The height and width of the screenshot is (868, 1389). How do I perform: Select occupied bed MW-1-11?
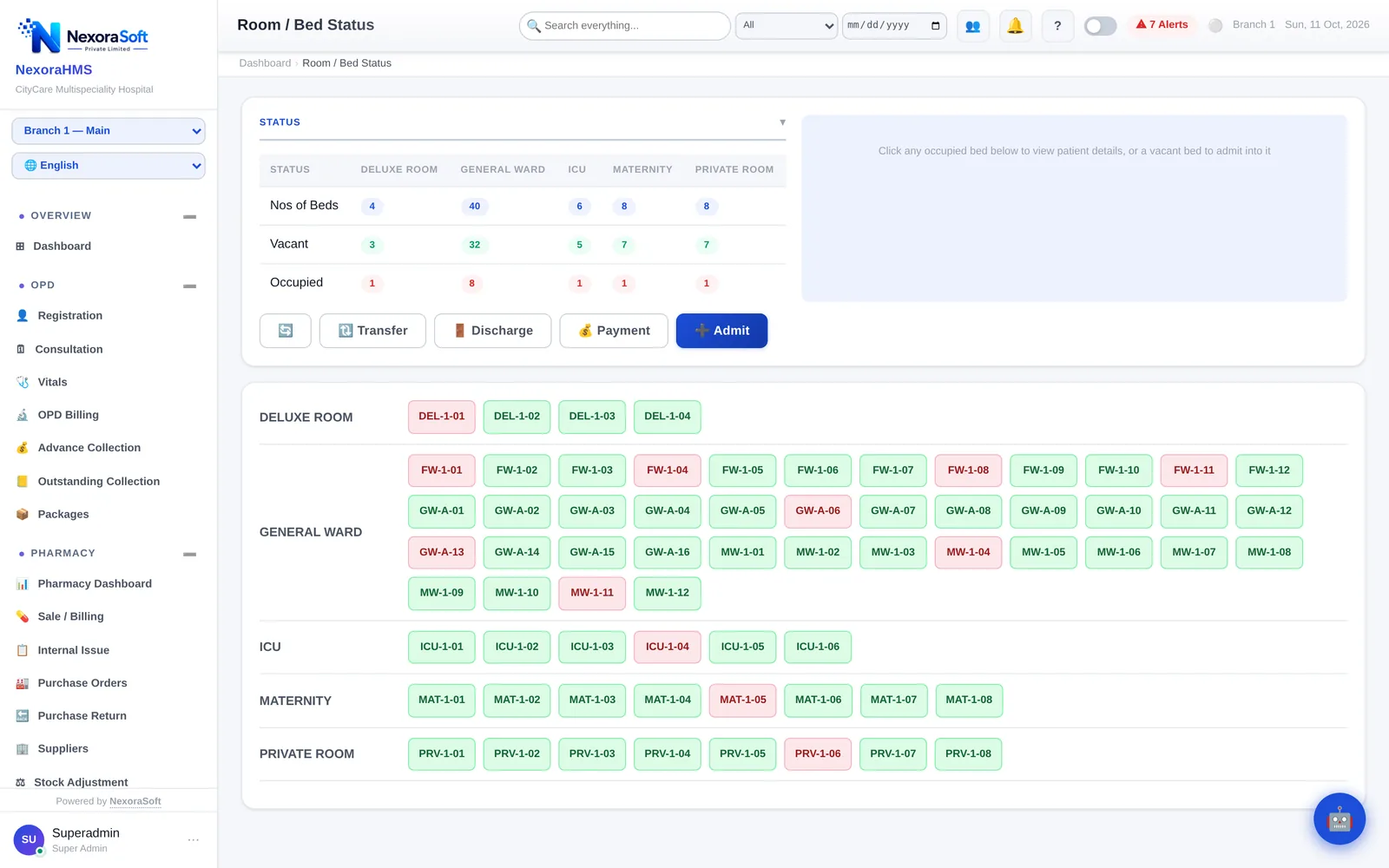592,593
